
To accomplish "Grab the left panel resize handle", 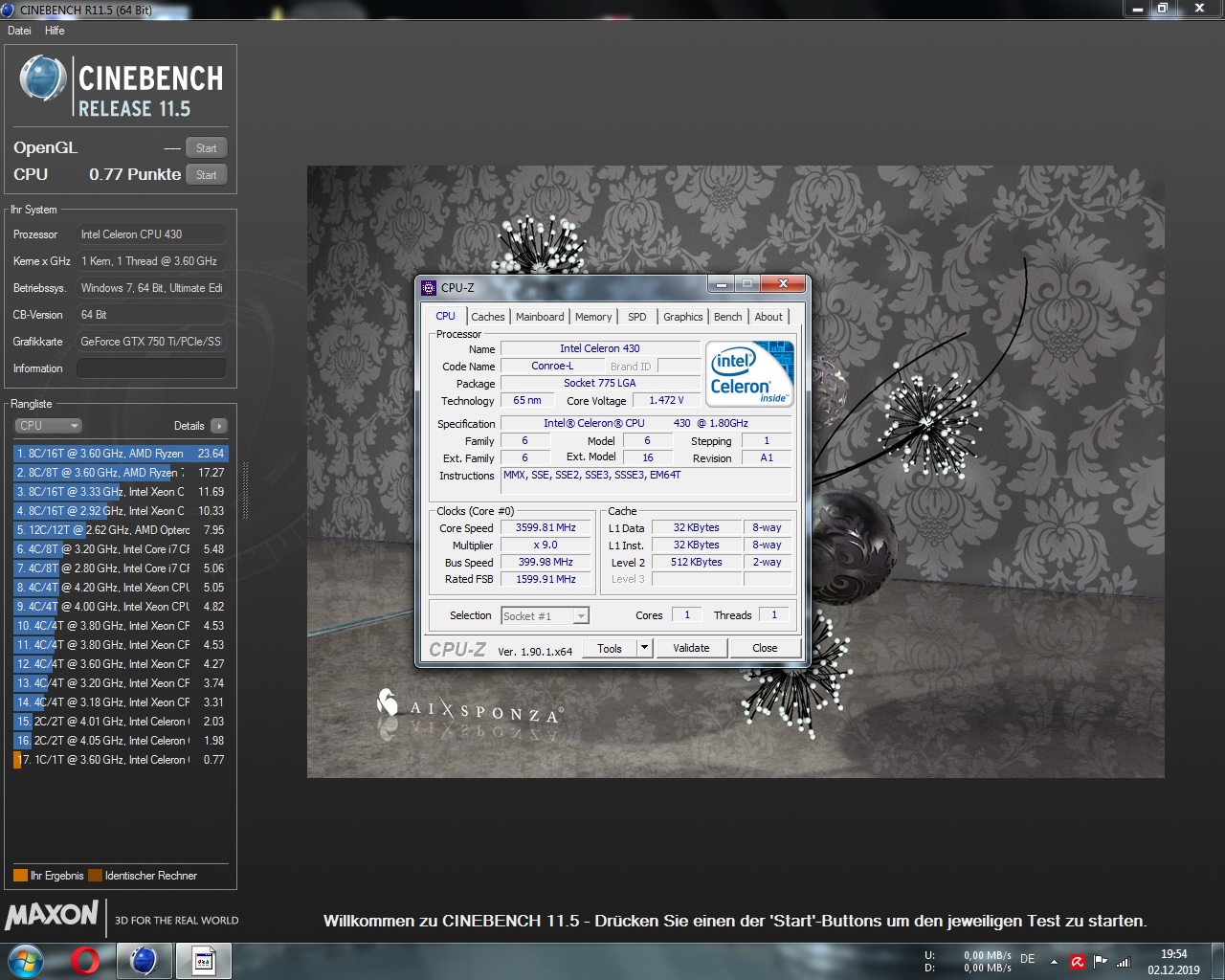I will 245,490.
